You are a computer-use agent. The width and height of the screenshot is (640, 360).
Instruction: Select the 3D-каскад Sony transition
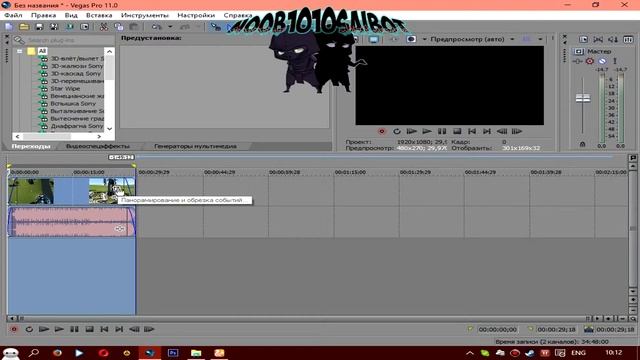pos(76,73)
